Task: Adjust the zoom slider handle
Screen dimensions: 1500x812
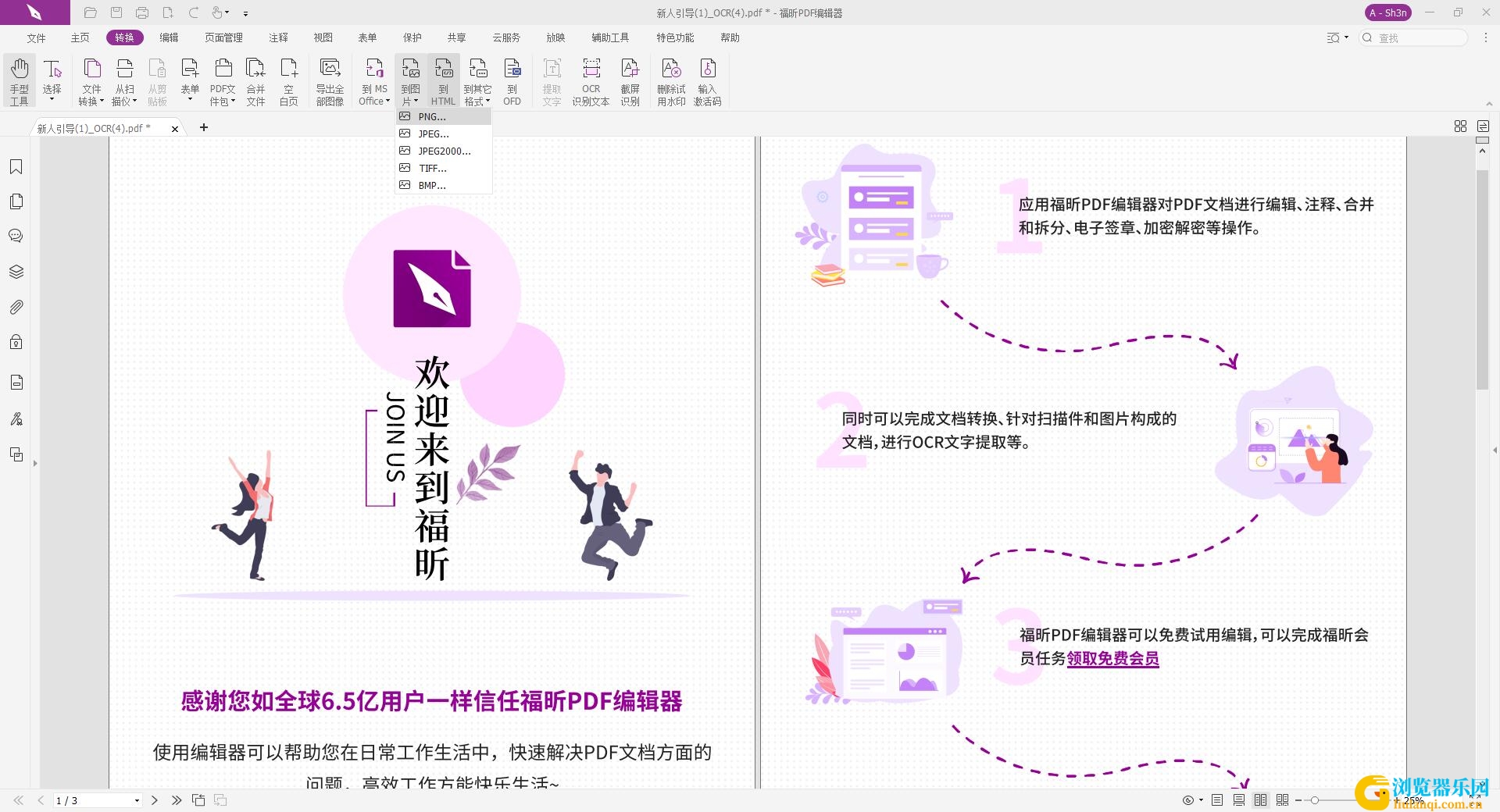Action: (1315, 800)
